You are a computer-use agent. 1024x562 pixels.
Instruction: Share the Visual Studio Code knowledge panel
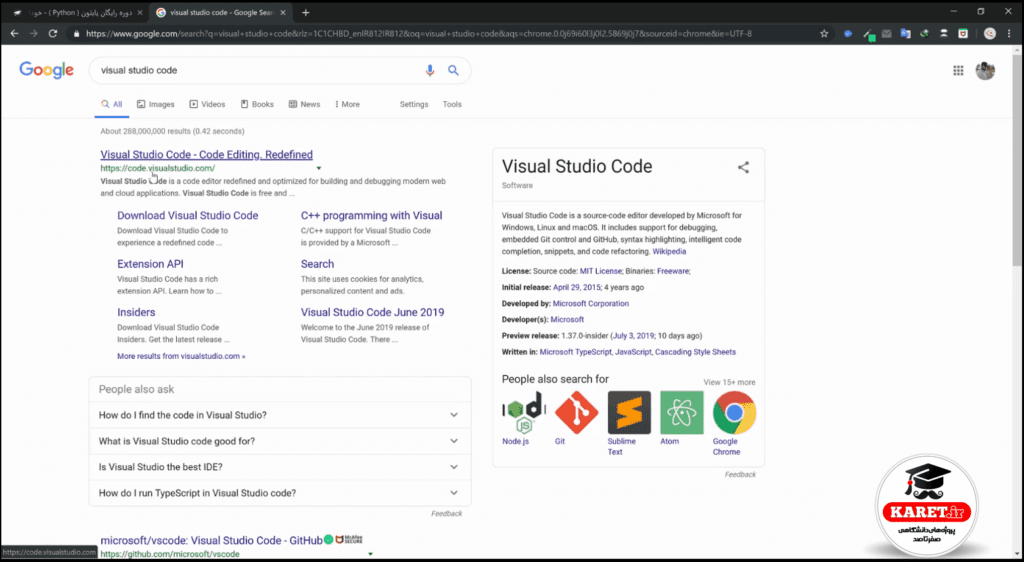(743, 167)
